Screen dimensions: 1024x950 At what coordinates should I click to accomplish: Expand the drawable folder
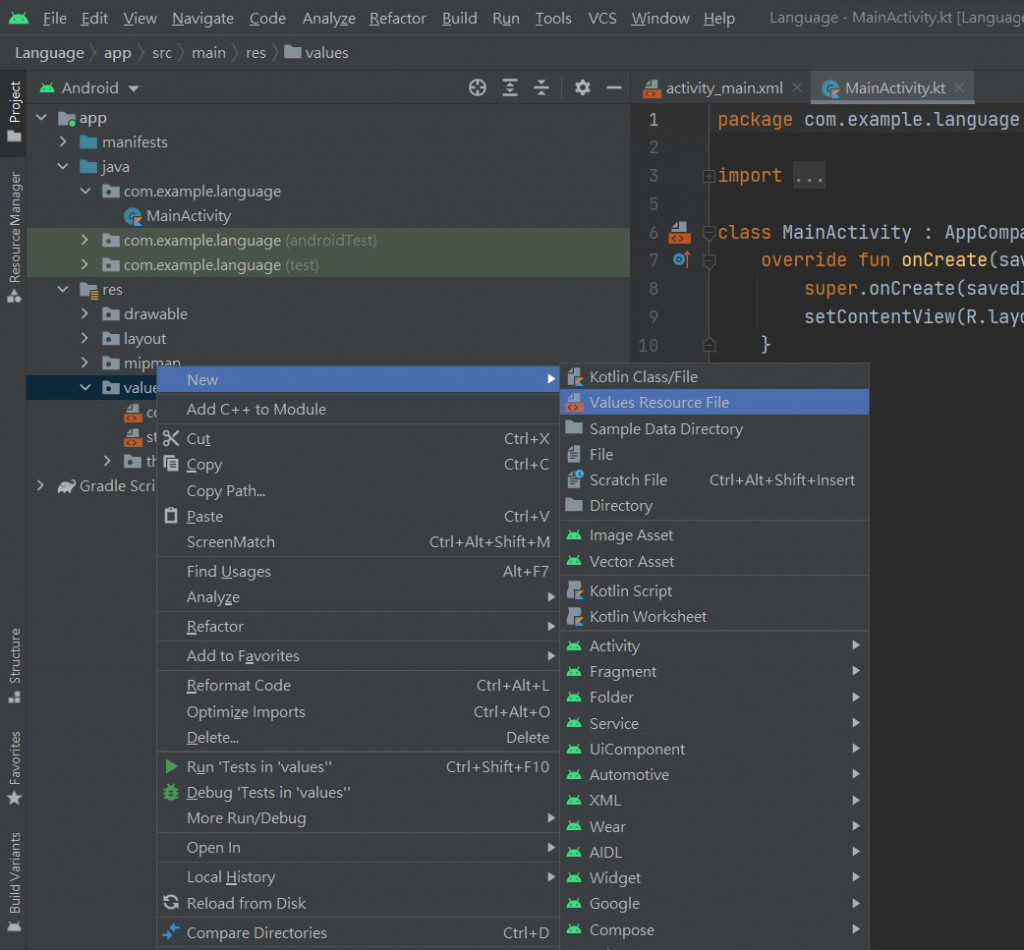tap(85, 313)
